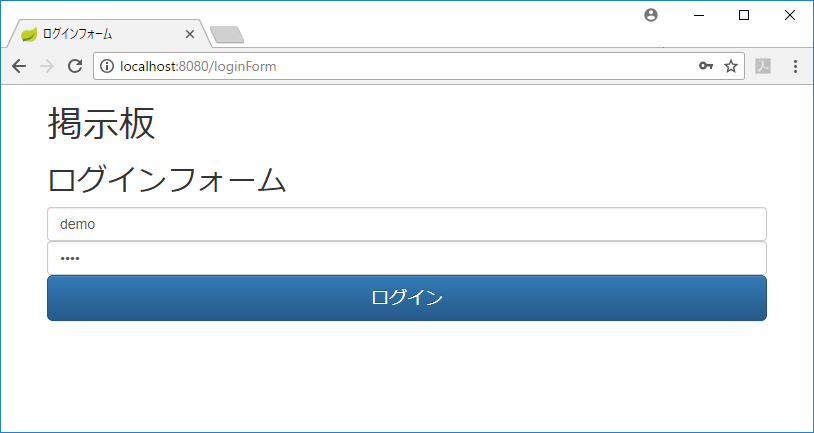Open the user profile icon
This screenshot has width=814, height=433.
pos(651,16)
